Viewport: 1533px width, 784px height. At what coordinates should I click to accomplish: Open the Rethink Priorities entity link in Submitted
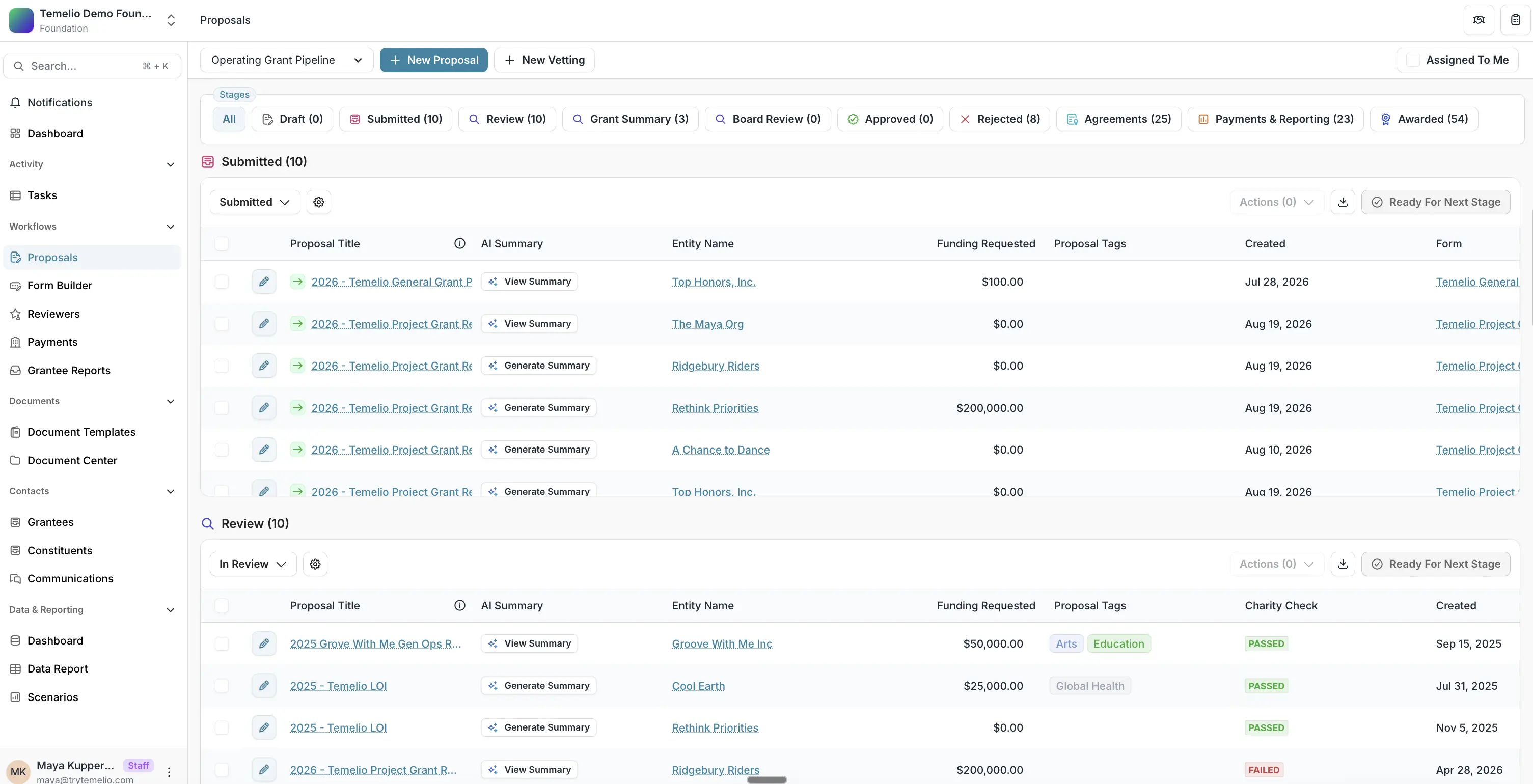715,408
